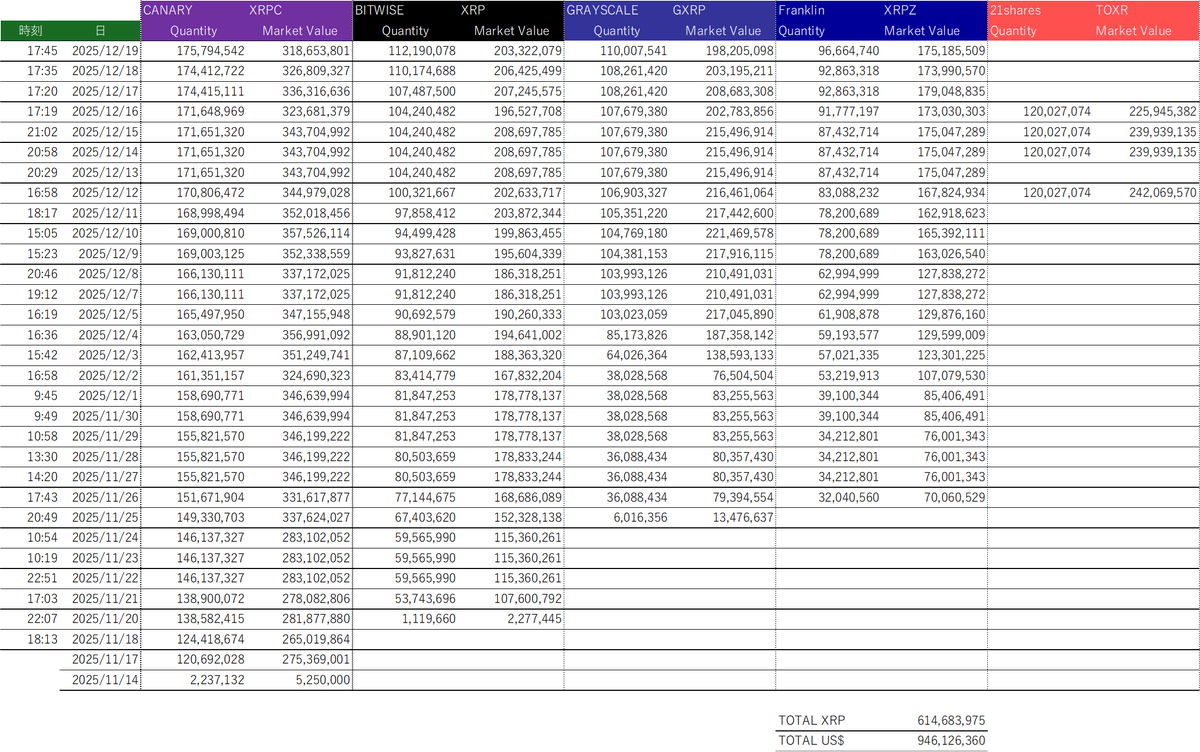The image size is (1200, 752).
Task: Click the GXRP ticker header
Action: [689, 10]
